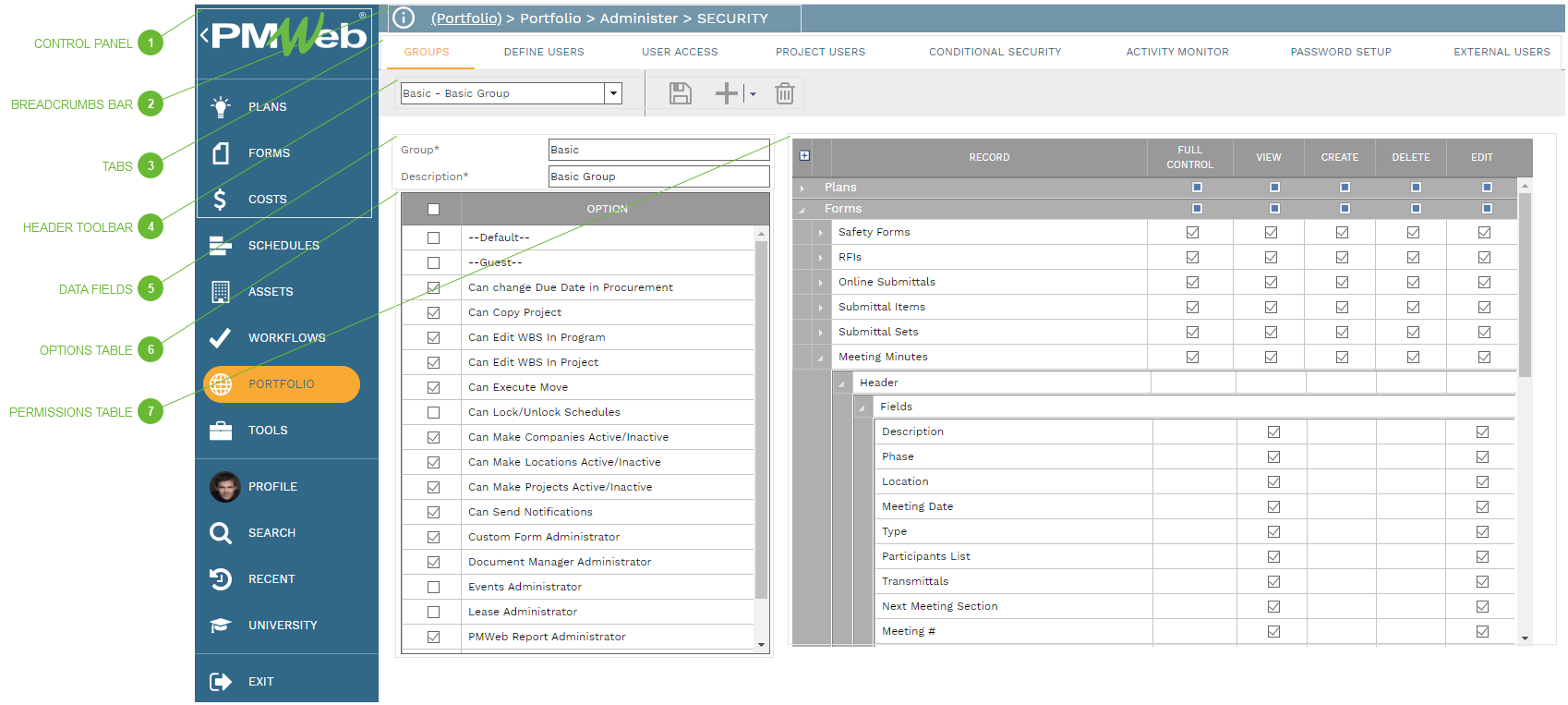This screenshot has width=1568, height=705.
Task: Toggle Full Control checkbox for RFIs
Action: point(1192,258)
